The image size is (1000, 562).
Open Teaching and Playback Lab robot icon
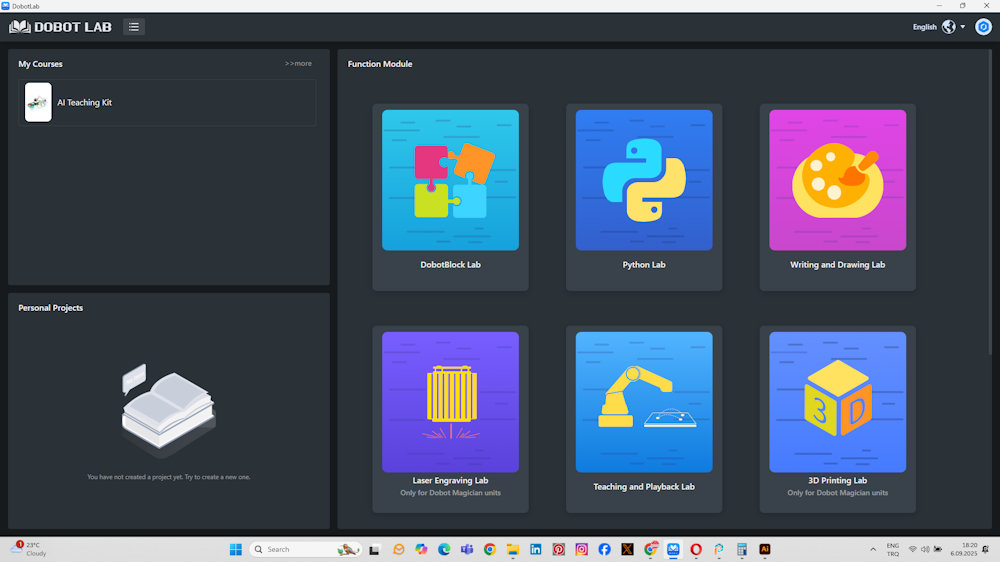tap(643, 402)
